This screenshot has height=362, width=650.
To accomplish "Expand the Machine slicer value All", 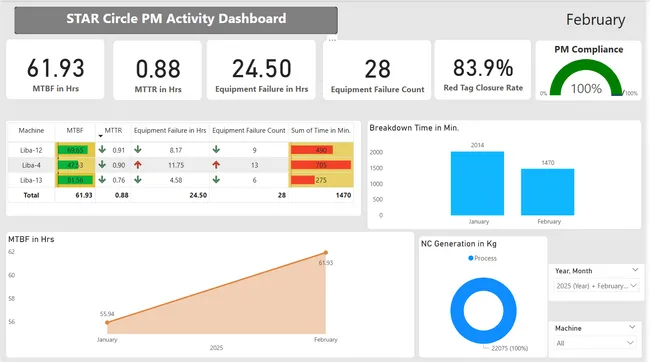I will (595, 343).
